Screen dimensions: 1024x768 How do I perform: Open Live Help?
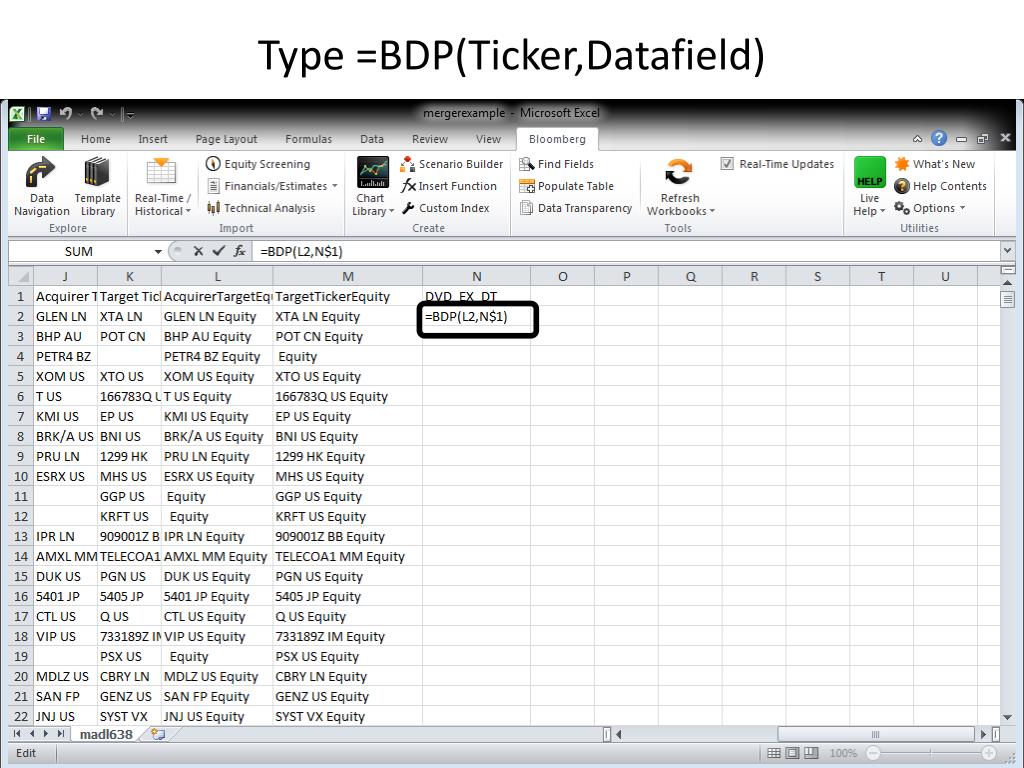(x=869, y=186)
